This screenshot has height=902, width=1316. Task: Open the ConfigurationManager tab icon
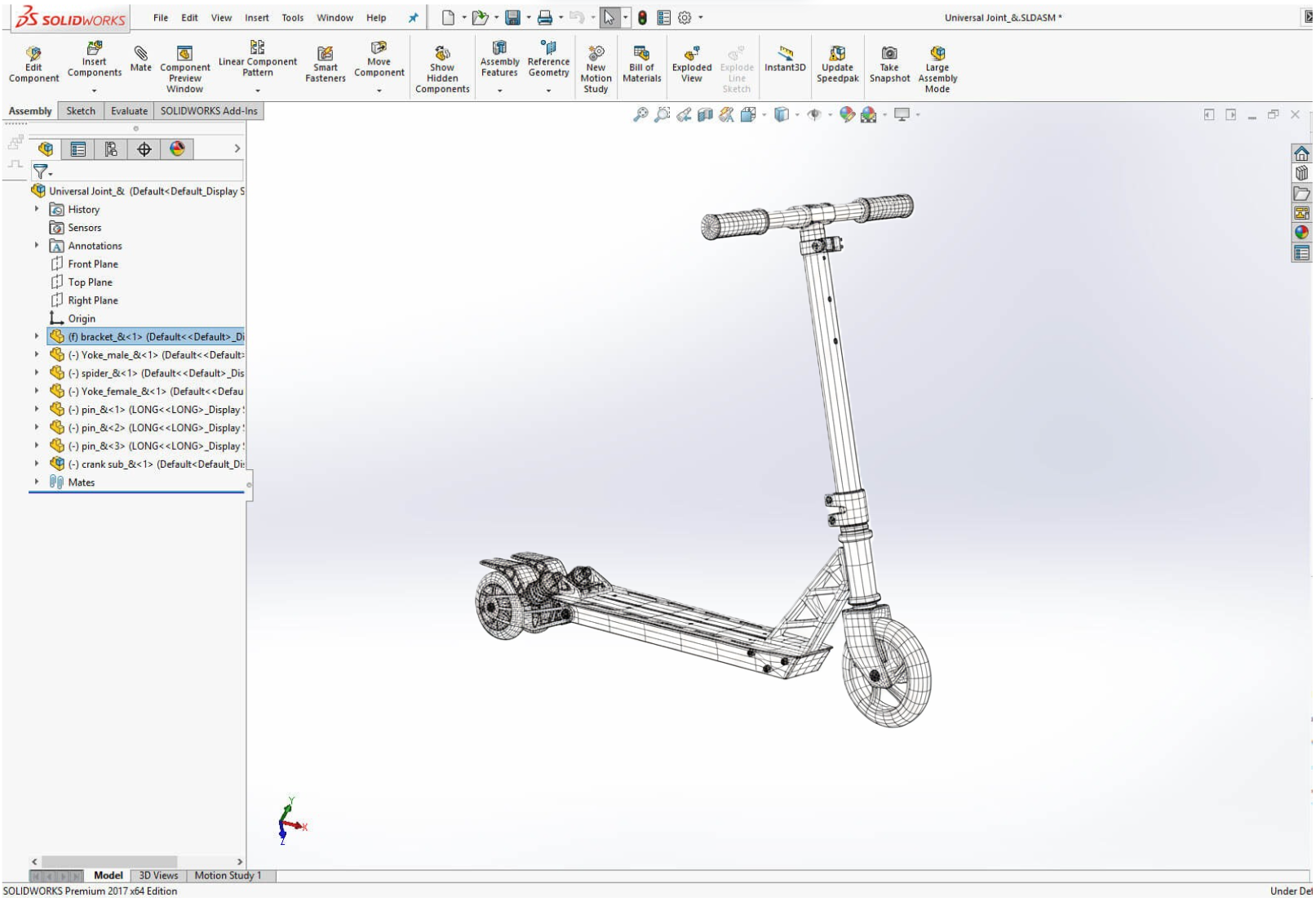tap(111, 149)
